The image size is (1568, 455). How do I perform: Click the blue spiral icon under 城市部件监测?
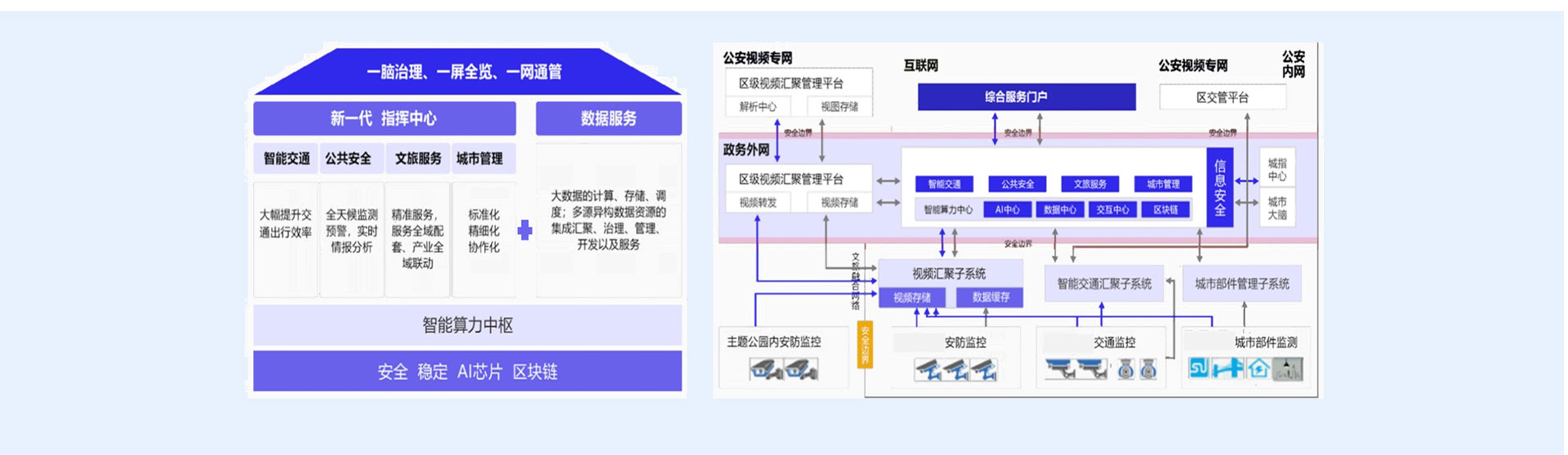click(x=1199, y=368)
